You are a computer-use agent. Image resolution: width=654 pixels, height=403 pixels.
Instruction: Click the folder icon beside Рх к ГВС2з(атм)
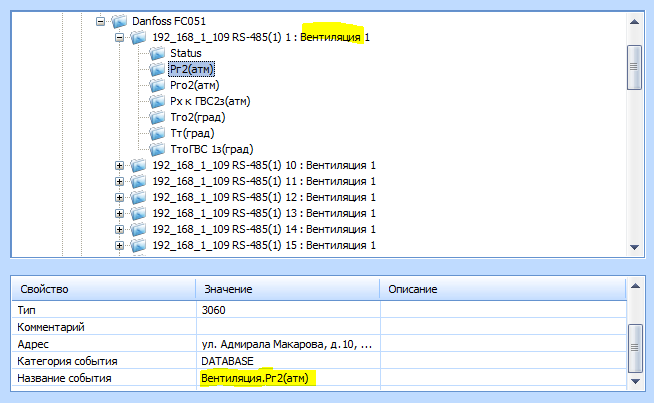click(x=156, y=101)
